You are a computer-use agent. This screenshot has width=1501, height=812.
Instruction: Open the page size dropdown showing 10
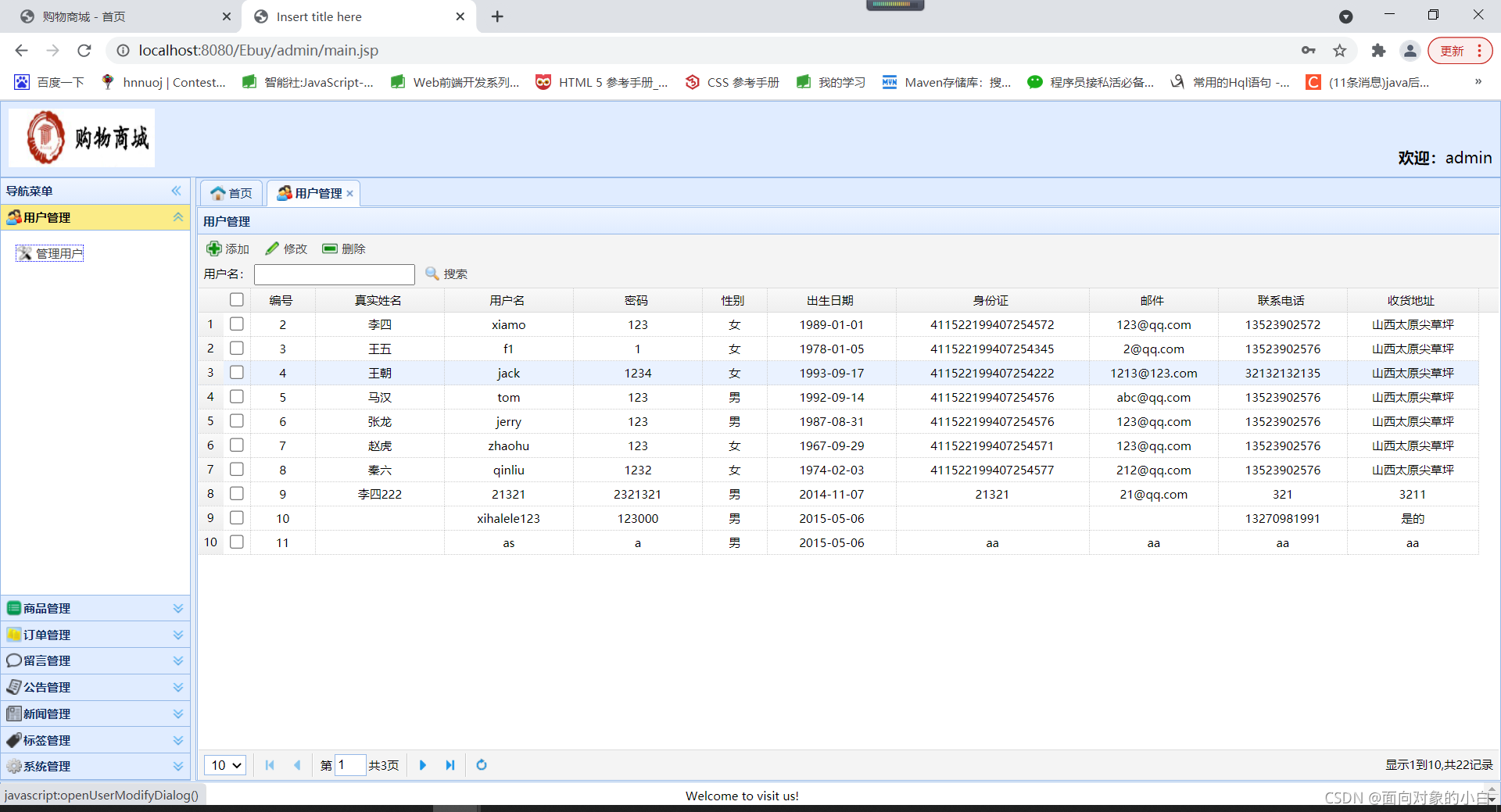pos(225,765)
